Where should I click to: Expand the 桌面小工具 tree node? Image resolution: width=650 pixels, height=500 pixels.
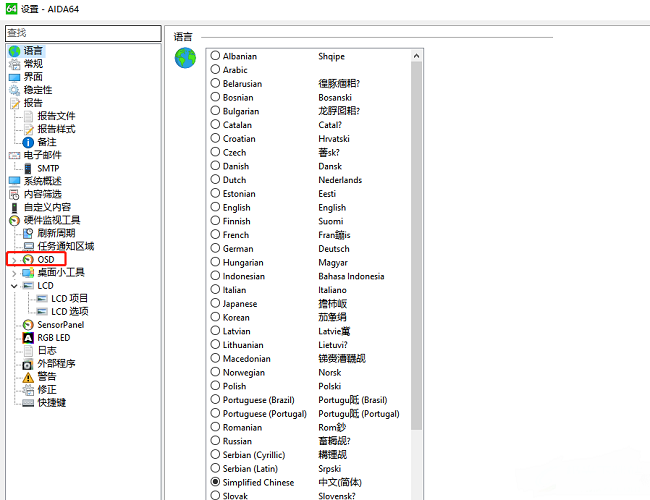(x=14, y=272)
